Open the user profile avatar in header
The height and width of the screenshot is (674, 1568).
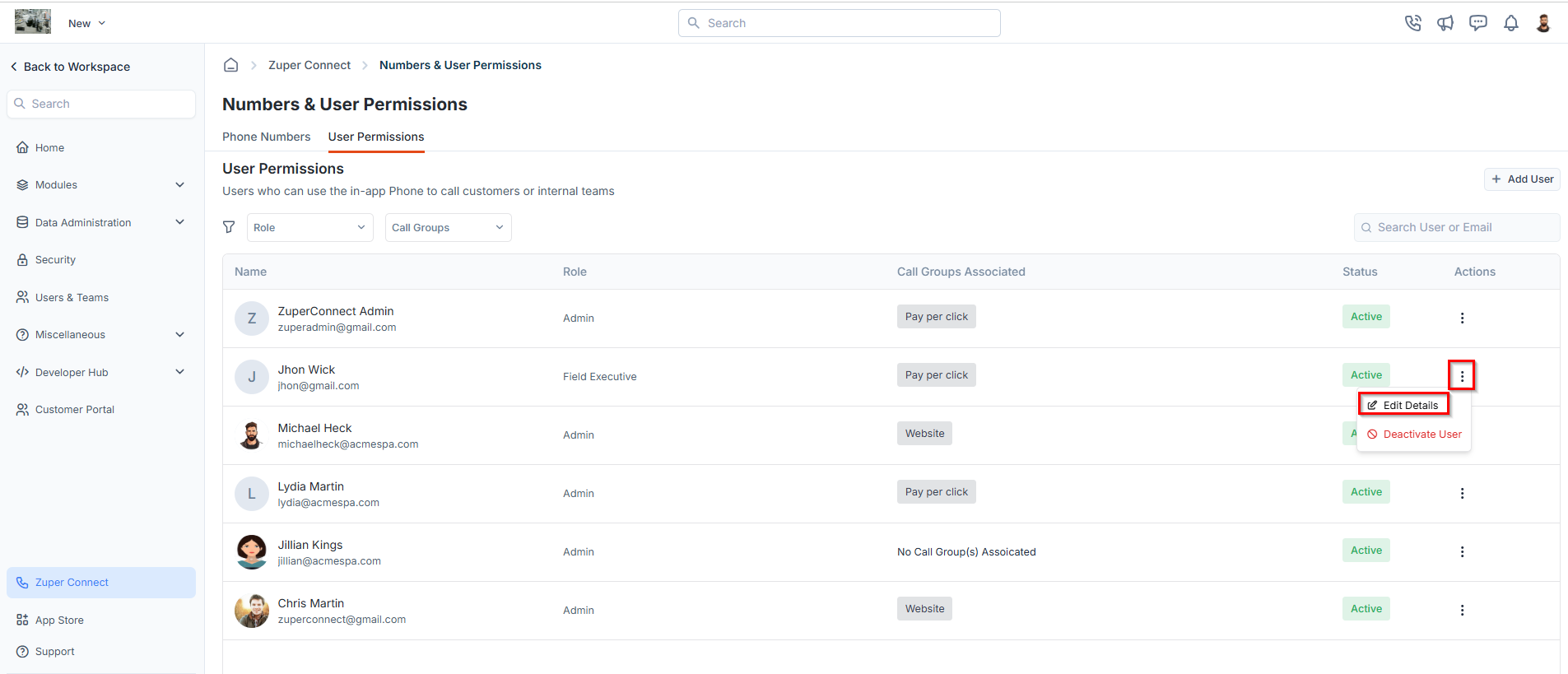pyautogui.click(x=1543, y=23)
